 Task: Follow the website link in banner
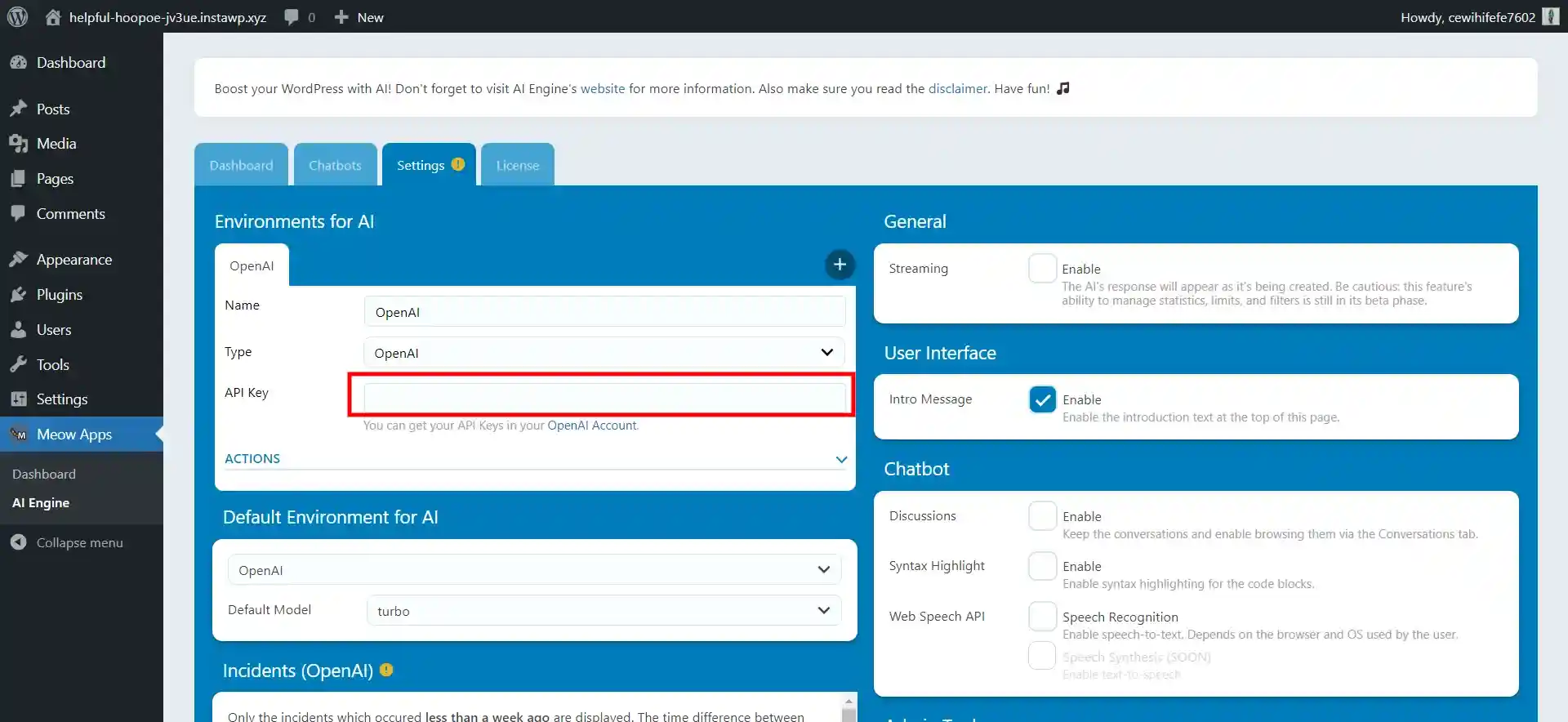[603, 88]
